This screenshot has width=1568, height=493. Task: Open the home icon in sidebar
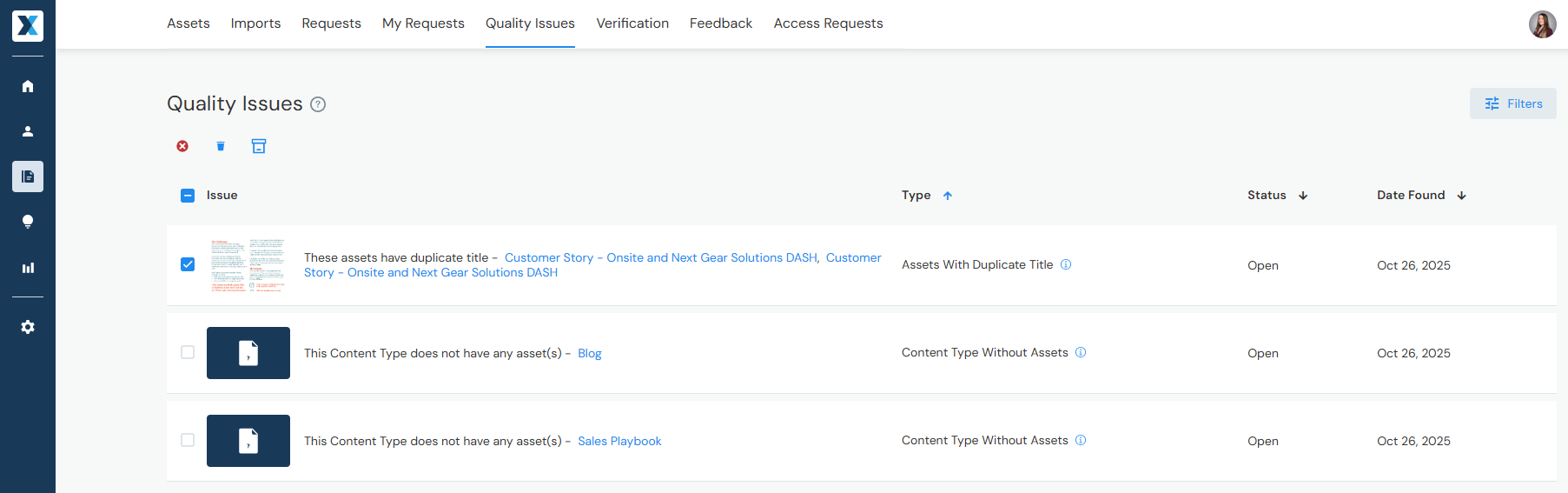click(28, 86)
